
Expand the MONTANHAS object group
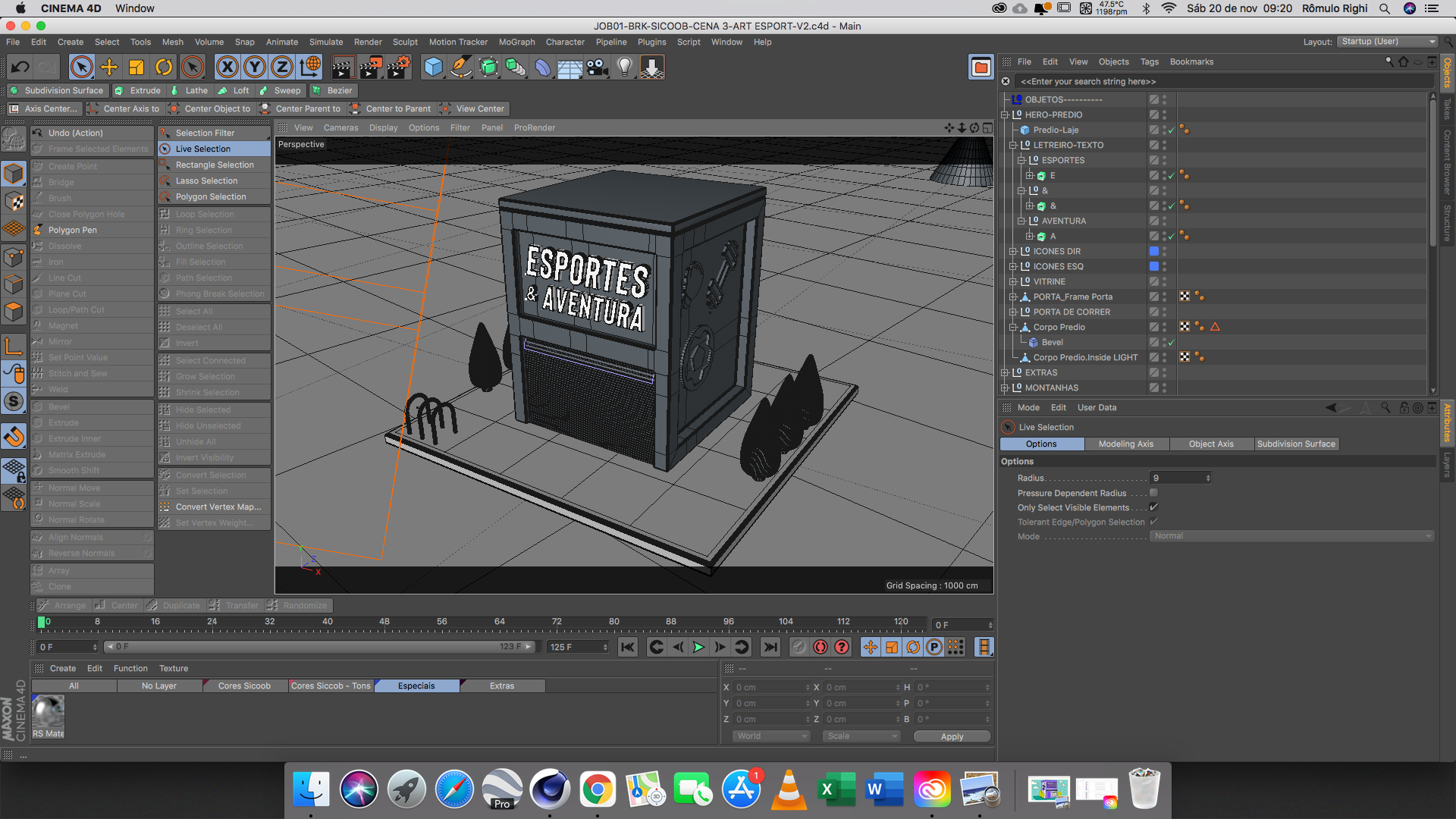pos(1005,388)
